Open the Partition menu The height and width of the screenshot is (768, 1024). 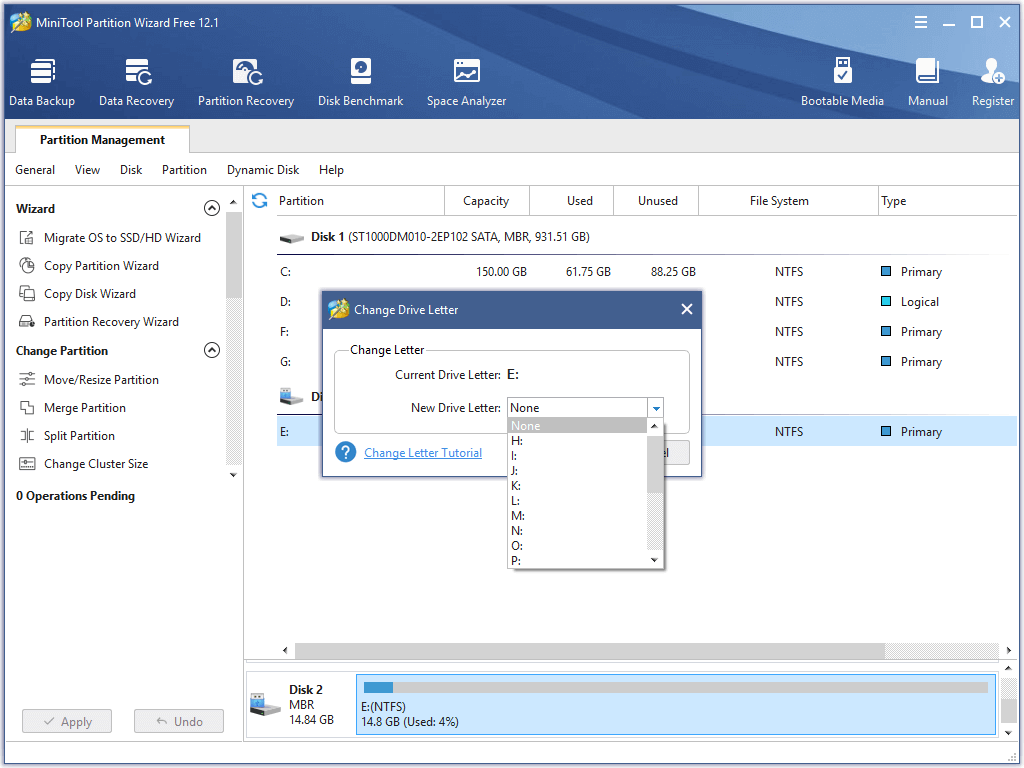click(x=184, y=170)
